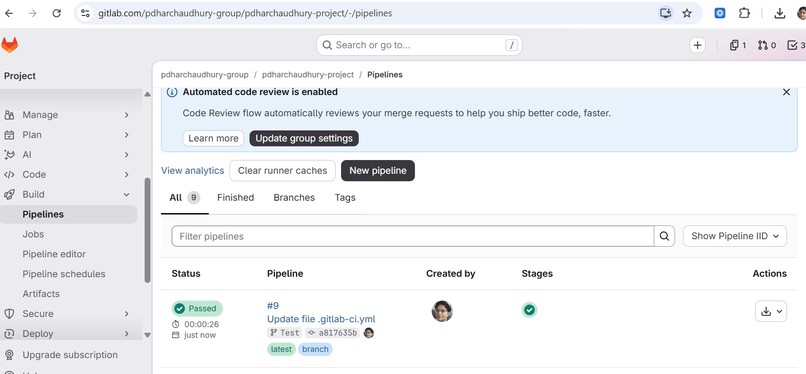Click the sidebar scroll down arrow
The image size is (806, 374).
click(148, 335)
